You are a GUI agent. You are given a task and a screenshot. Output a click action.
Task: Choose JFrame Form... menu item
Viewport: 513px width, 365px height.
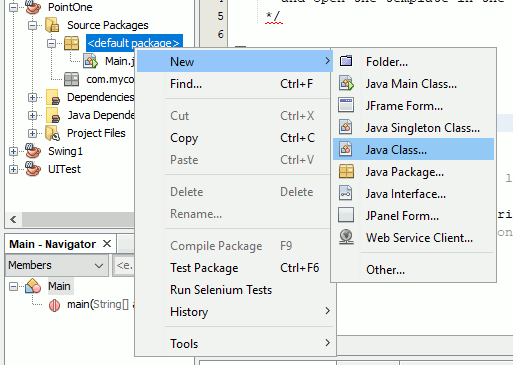(x=413, y=105)
